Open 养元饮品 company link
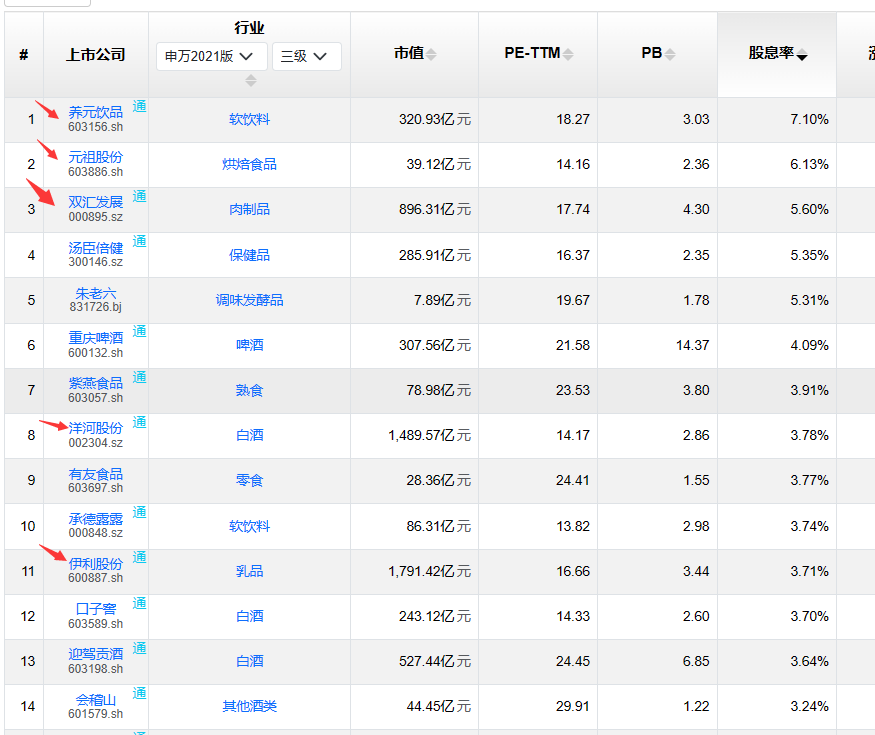875x735 pixels. point(95,112)
